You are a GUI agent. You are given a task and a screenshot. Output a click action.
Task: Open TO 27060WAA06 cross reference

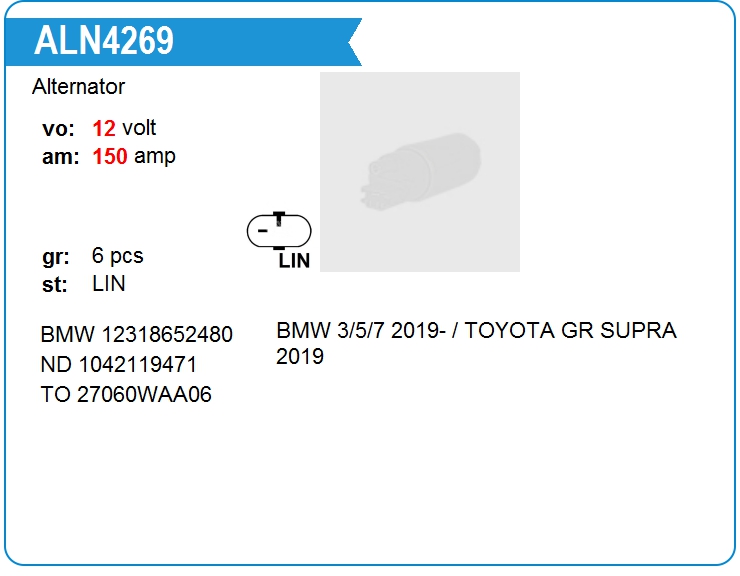coord(126,394)
